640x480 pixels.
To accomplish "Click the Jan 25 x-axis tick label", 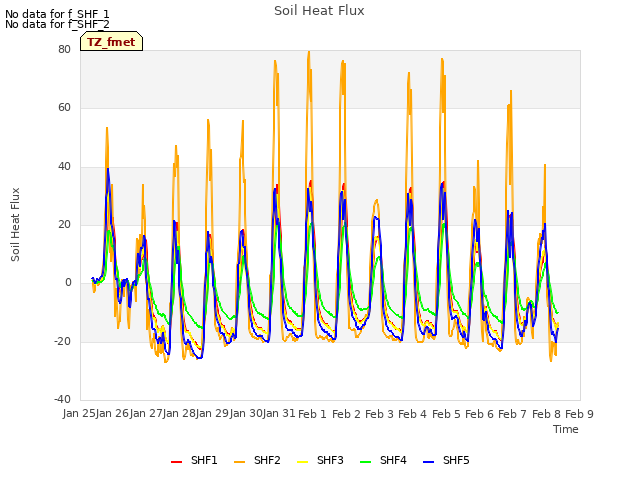I will (x=79, y=414).
